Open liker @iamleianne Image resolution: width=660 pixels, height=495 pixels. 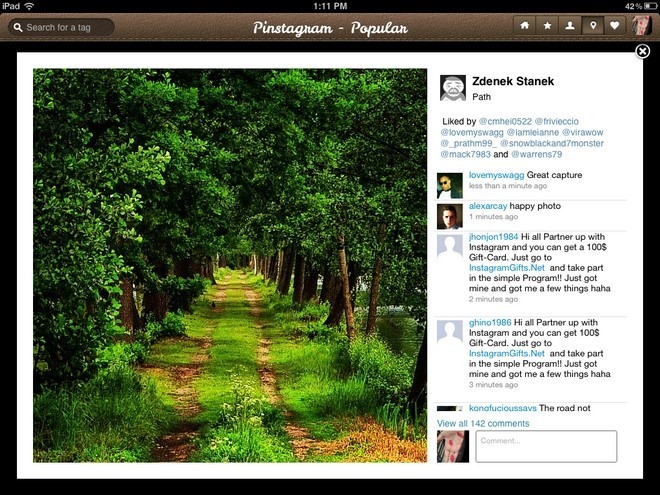pyautogui.click(x=532, y=132)
